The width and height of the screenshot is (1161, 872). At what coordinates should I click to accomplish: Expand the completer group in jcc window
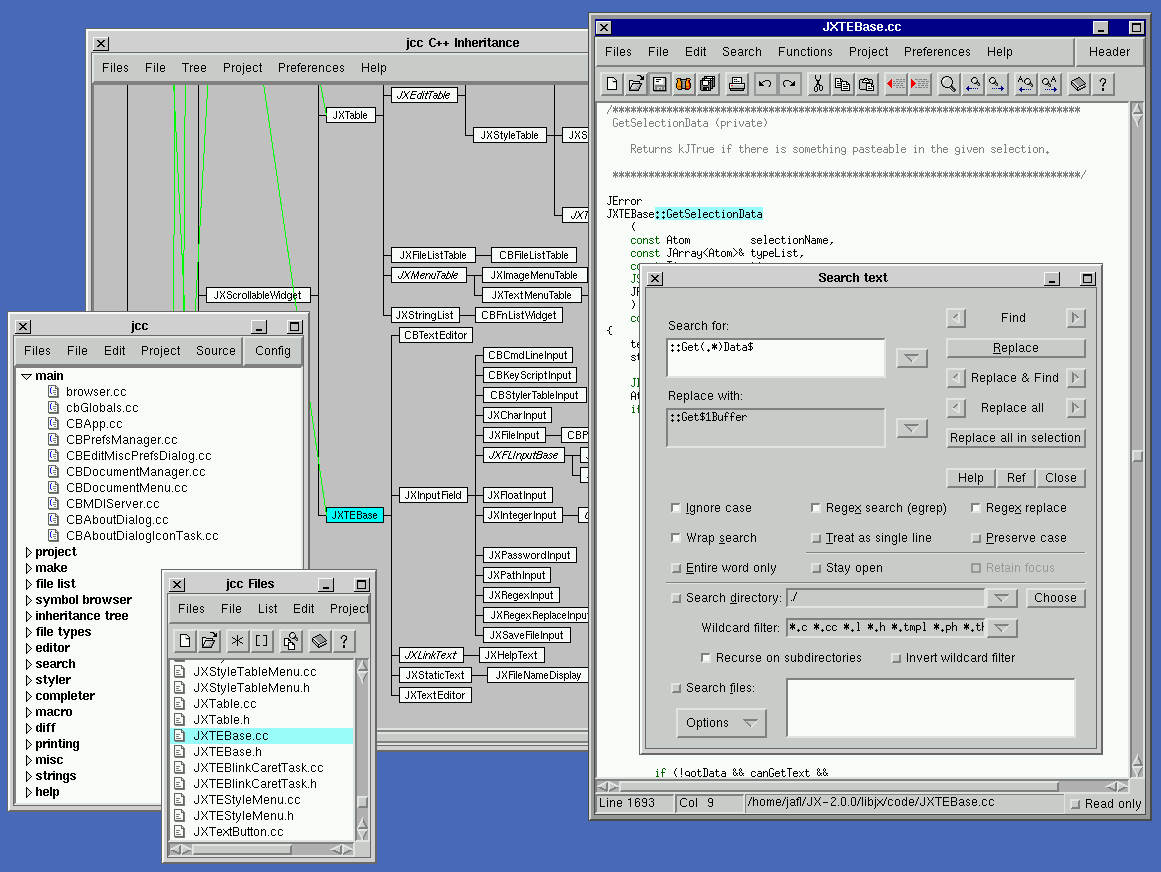click(28, 697)
